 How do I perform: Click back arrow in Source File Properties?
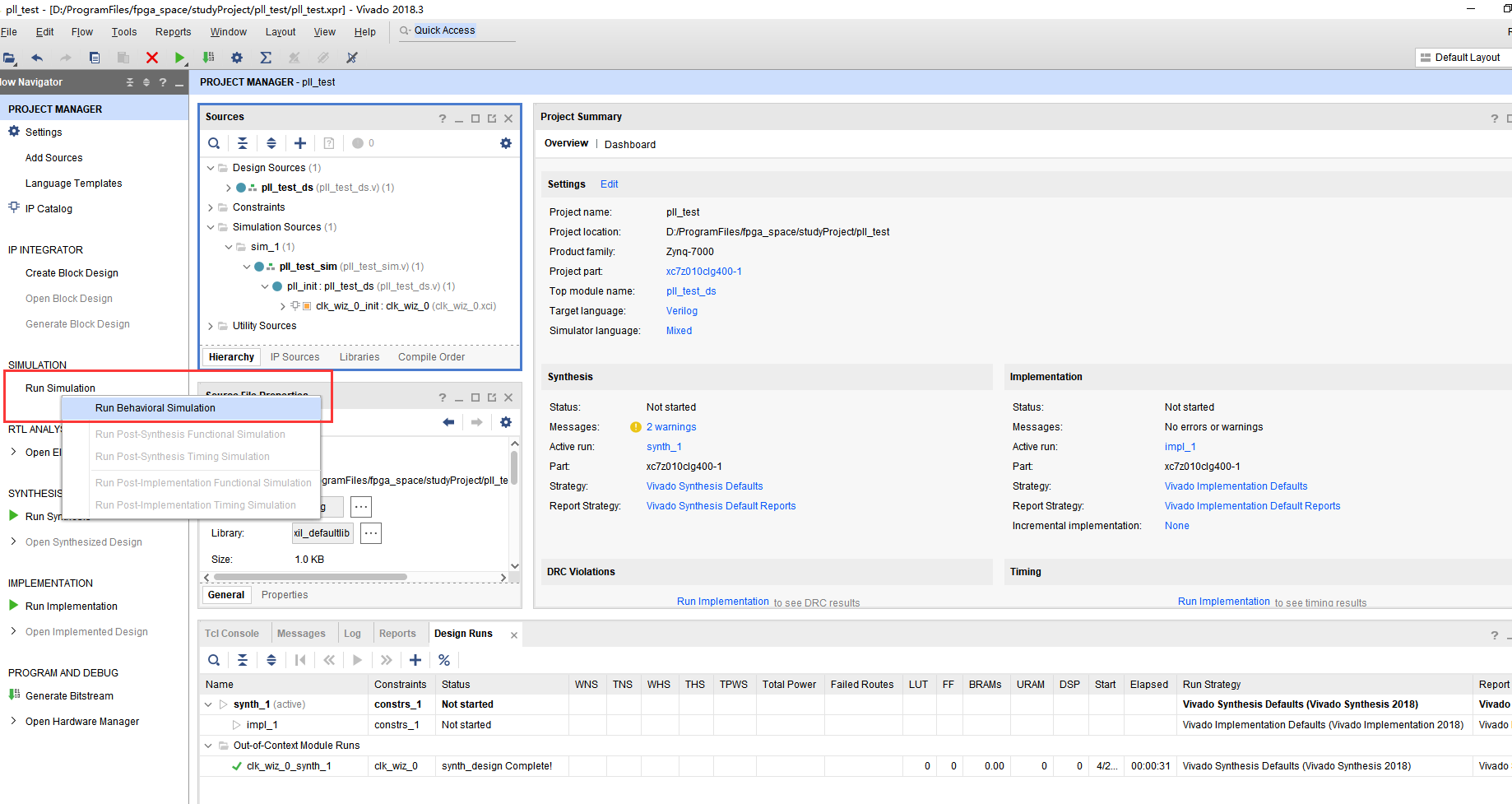pyautogui.click(x=448, y=422)
